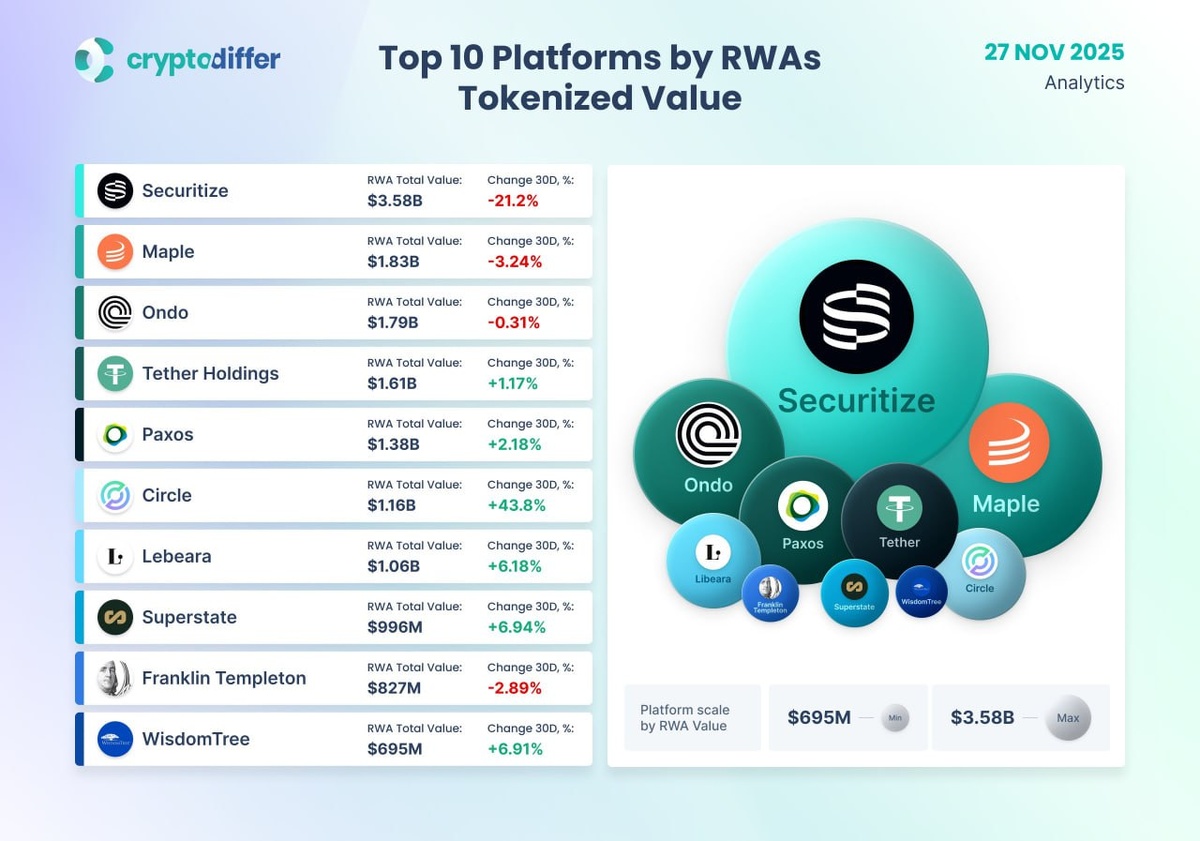Click the 'Maple' name in the list
Screen dimensions: 1200x841
168,252
